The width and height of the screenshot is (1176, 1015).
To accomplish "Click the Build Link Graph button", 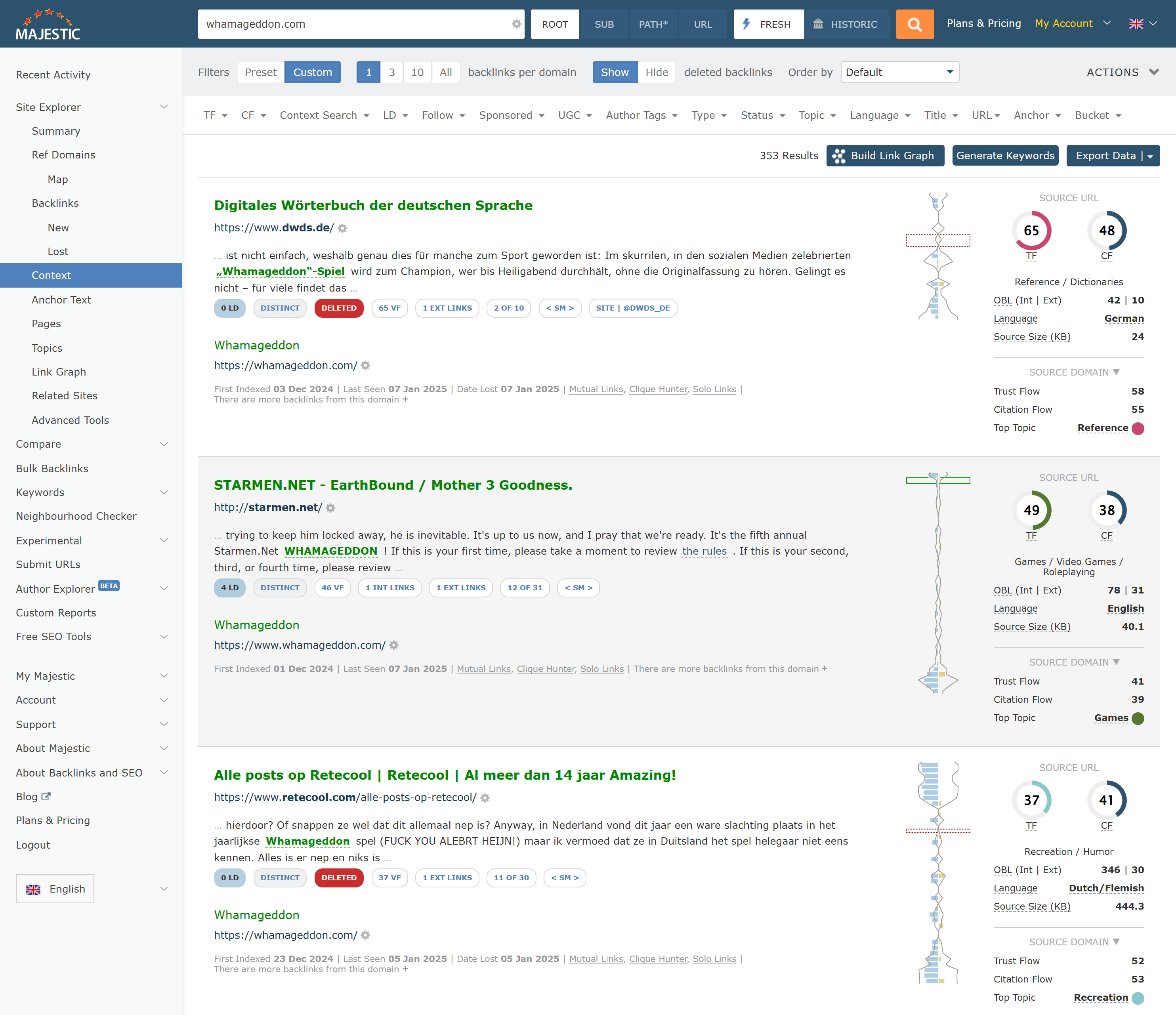I will (x=885, y=155).
